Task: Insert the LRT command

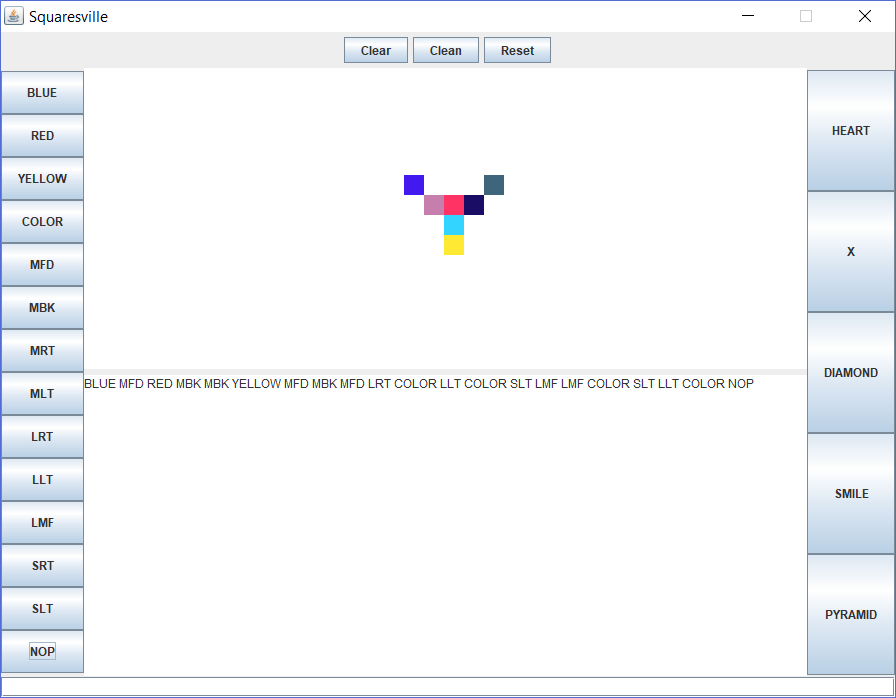Action: (x=42, y=436)
